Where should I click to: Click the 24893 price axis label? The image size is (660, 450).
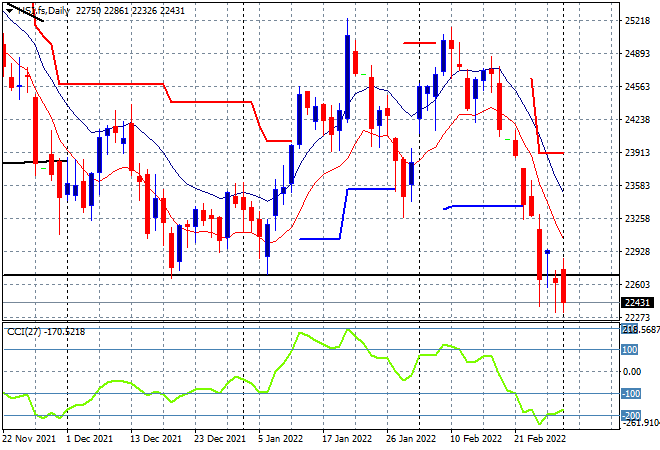pos(637,53)
